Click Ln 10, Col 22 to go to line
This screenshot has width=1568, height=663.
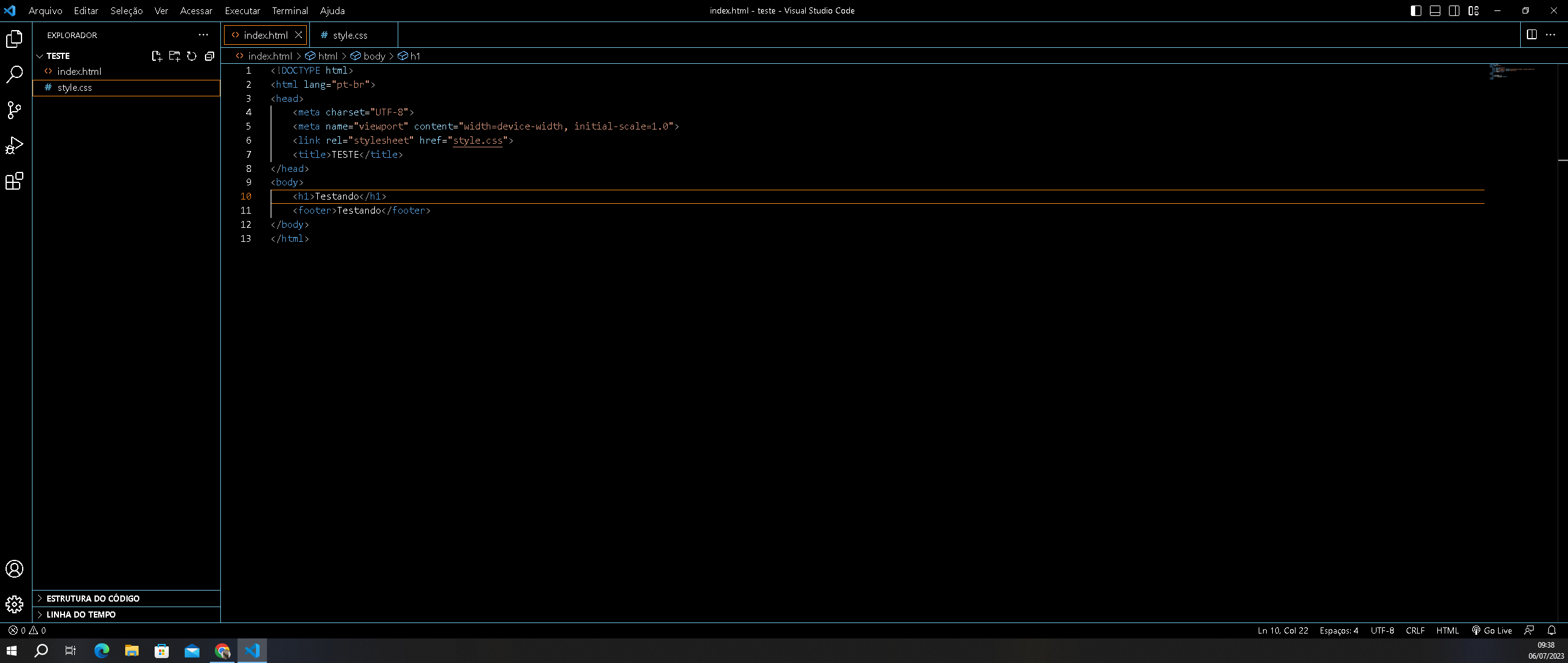[x=1283, y=630]
